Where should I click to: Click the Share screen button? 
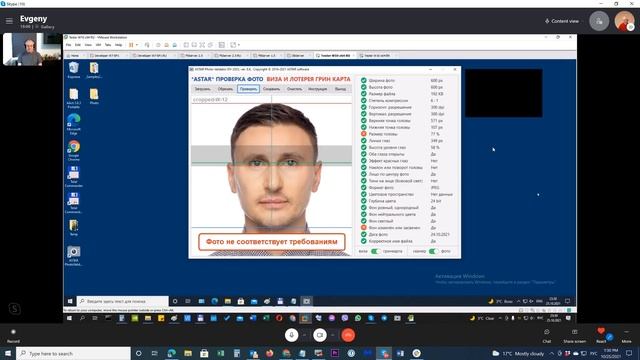point(574,336)
